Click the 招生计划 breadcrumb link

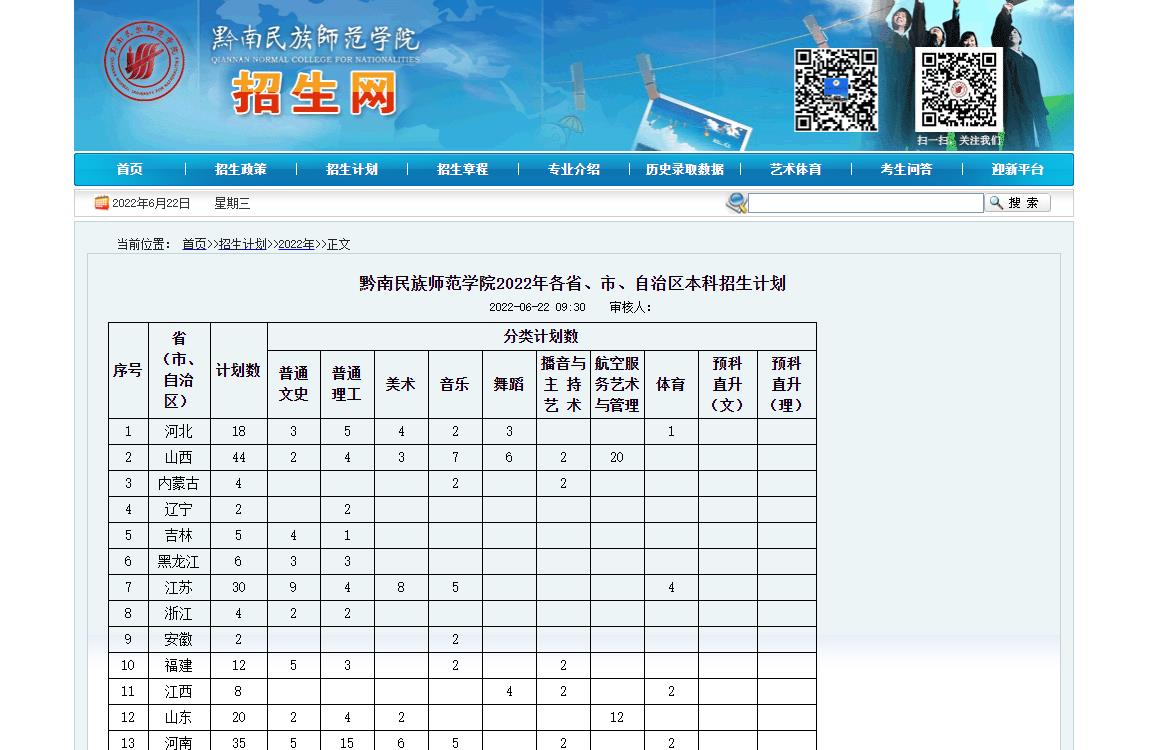pyautogui.click(x=243, y=244)
